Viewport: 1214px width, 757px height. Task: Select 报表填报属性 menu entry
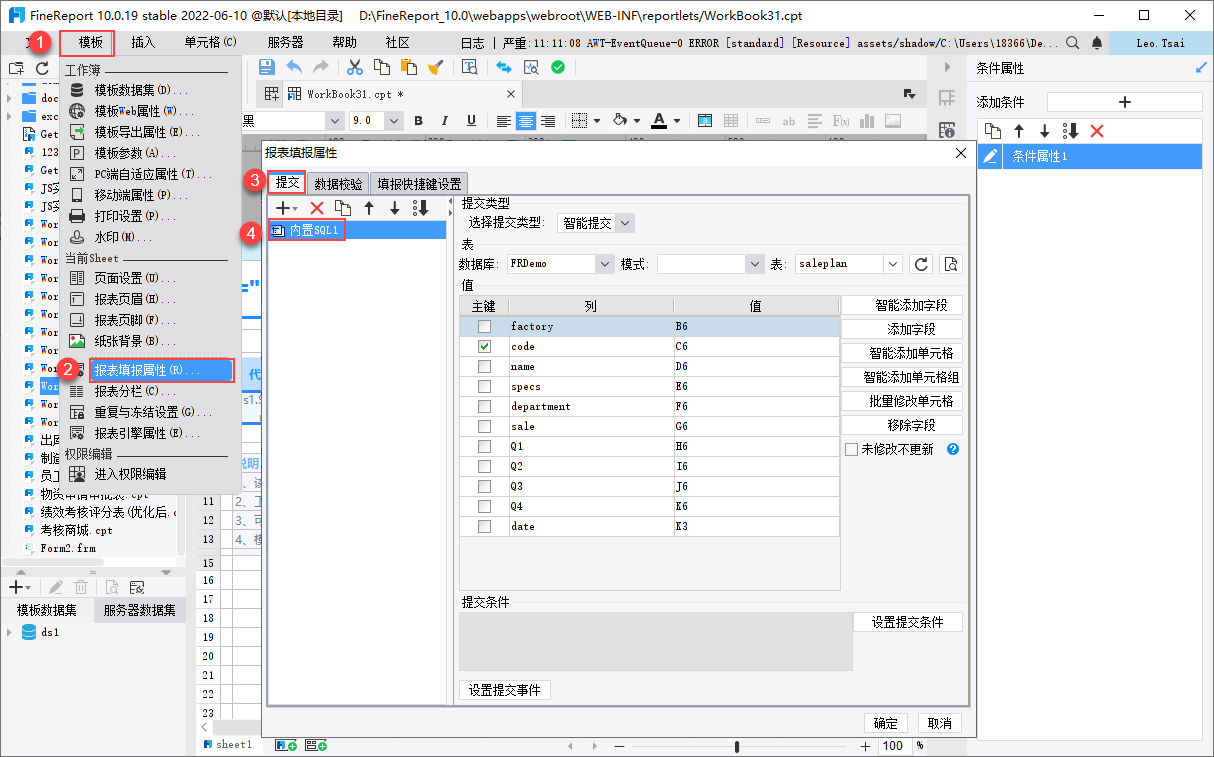pyautogui.click(x=162, y=370)
